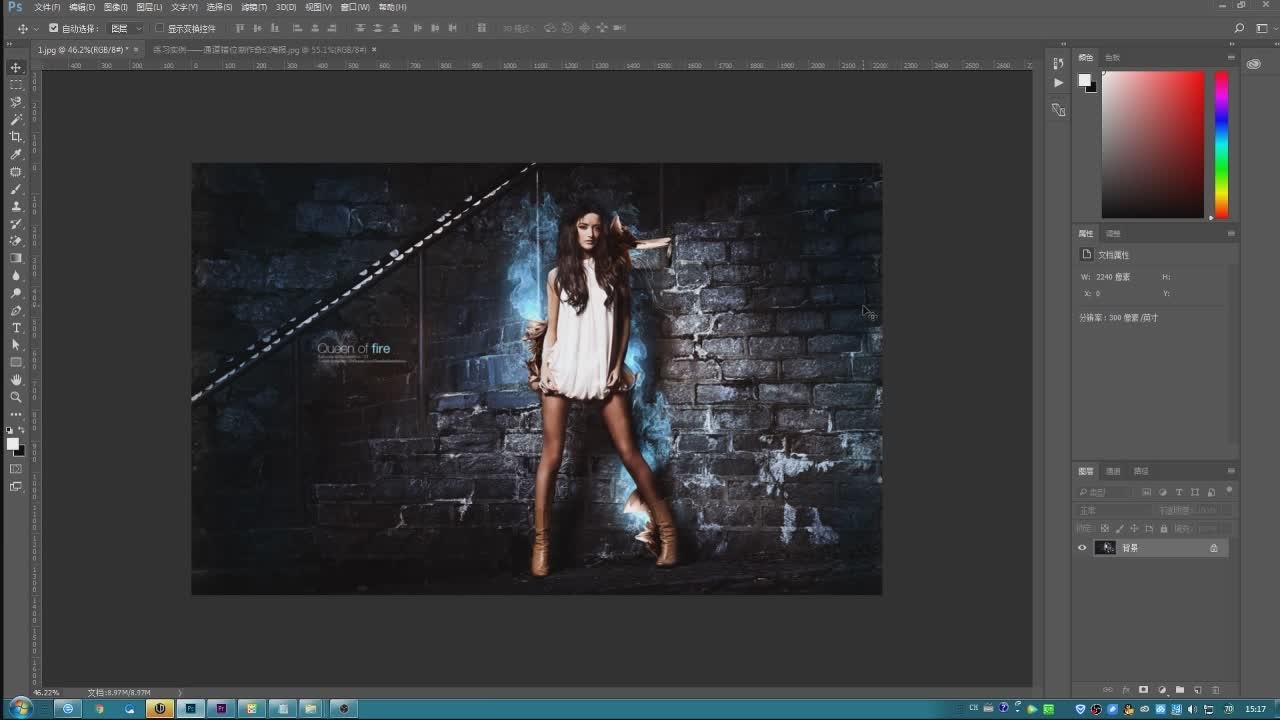Image resolution: width=1280 pixels, height=720 pixels.
Task: Select the Rectangle shape tool
Action: (x=16, y=362)
